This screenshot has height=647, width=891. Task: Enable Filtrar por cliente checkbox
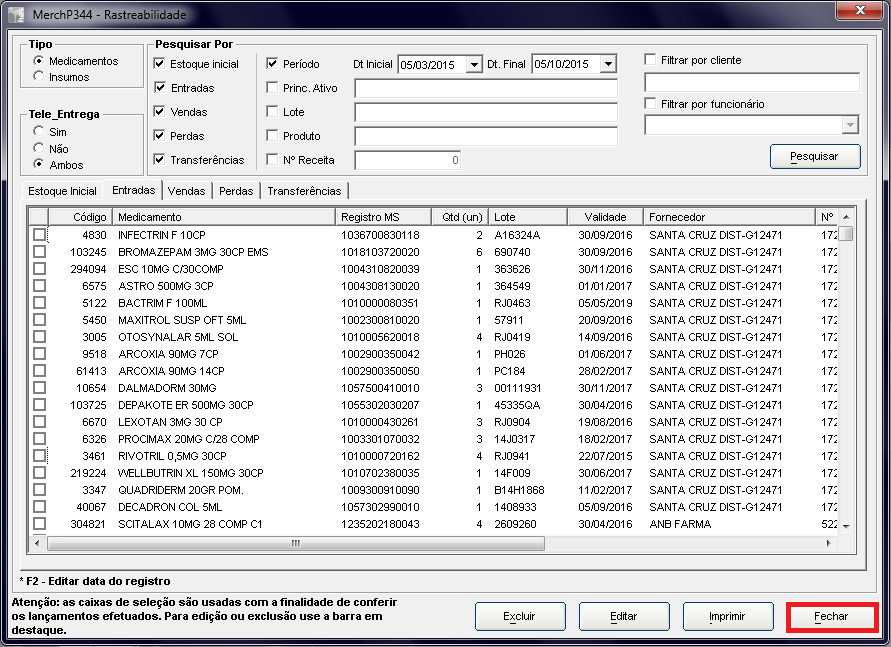(651, 60)
